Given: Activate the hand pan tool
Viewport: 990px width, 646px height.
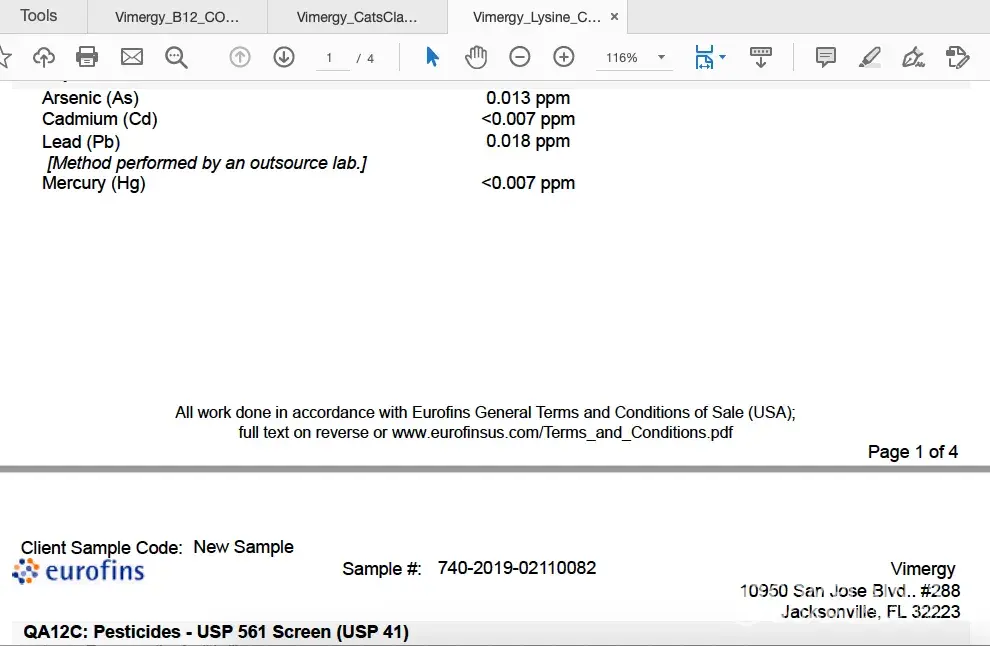Looking at the screenshot, I should [x=476, y=57].
